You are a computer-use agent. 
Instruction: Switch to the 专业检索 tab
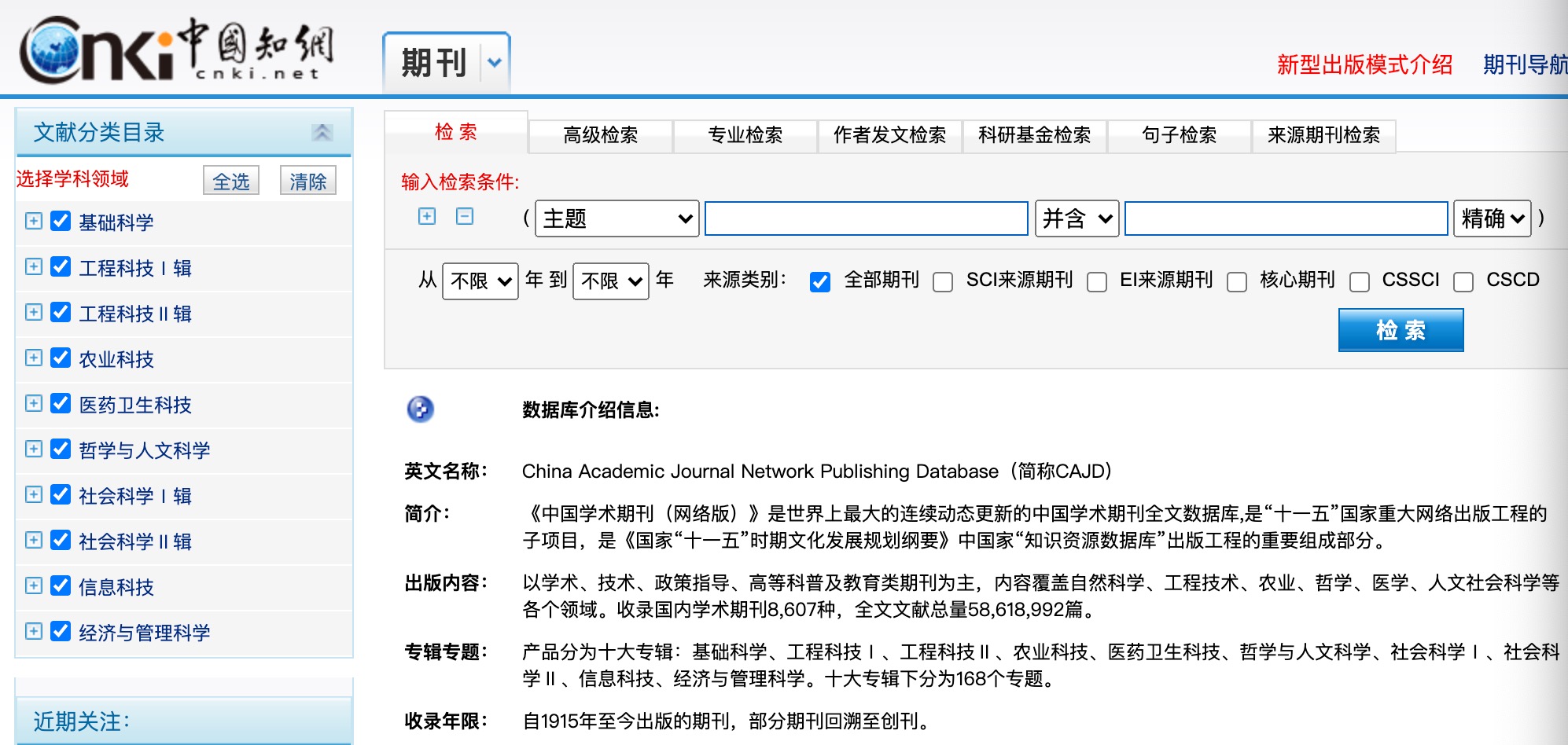pyautogui.click(x=745, y=135)
